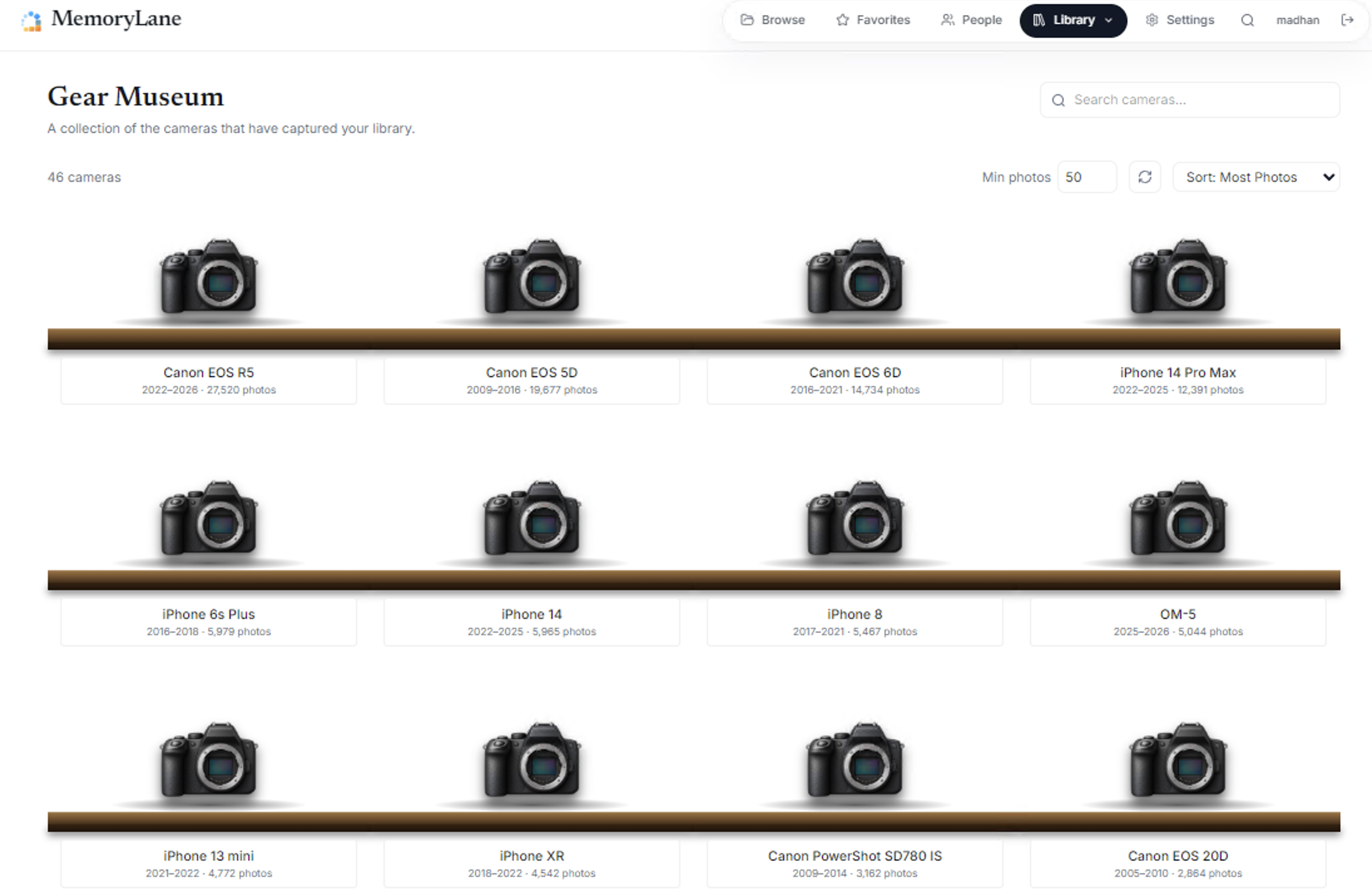Open the iPhone 14 Pro Max camera image
Image resolution: width=1372 pixels, height=896 pixels.
click(x=1178, y=276)
